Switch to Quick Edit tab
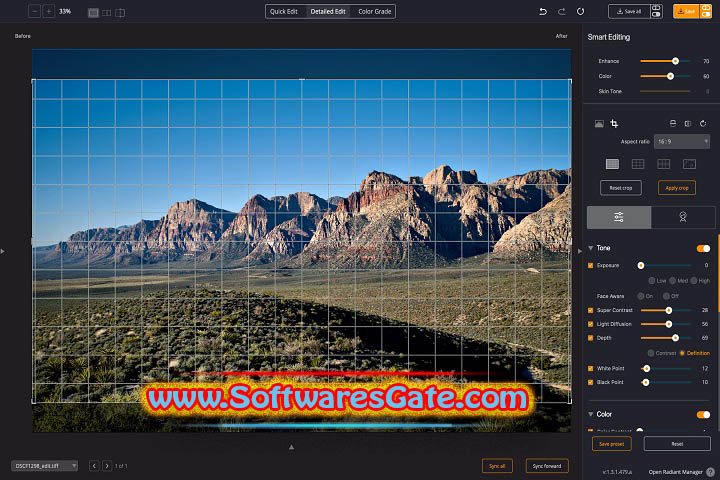The image size is (720, 480). click(284, 11)
